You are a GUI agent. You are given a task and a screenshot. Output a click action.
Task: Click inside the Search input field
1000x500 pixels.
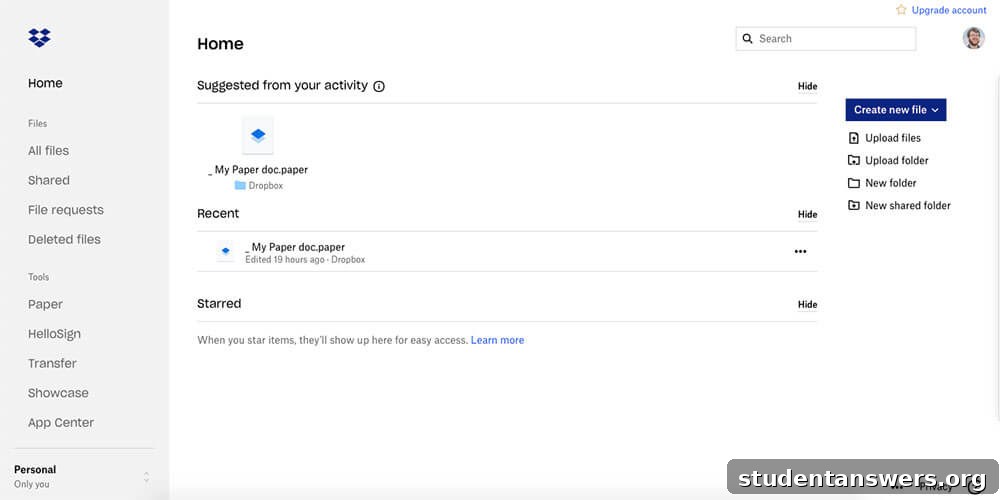tap(826, 39)
